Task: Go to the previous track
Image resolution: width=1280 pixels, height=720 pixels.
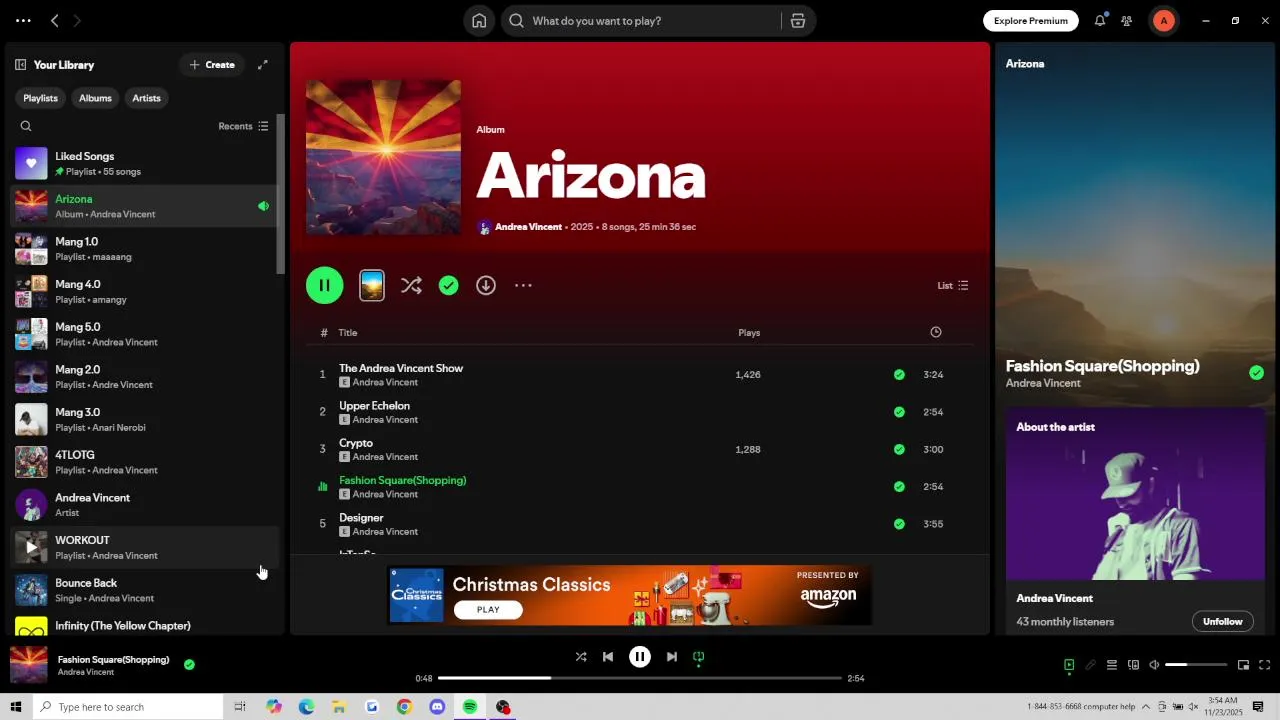Action: click(608, 657)
